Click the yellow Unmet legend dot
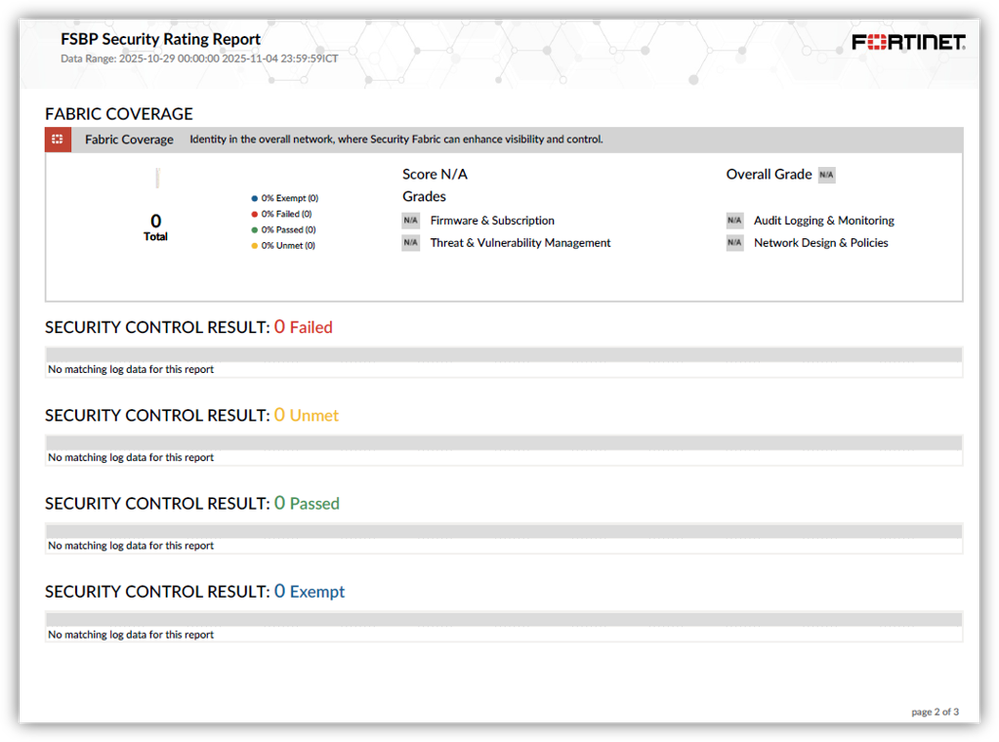This screenshot has width=999, height=742. [x=255, y=246]
